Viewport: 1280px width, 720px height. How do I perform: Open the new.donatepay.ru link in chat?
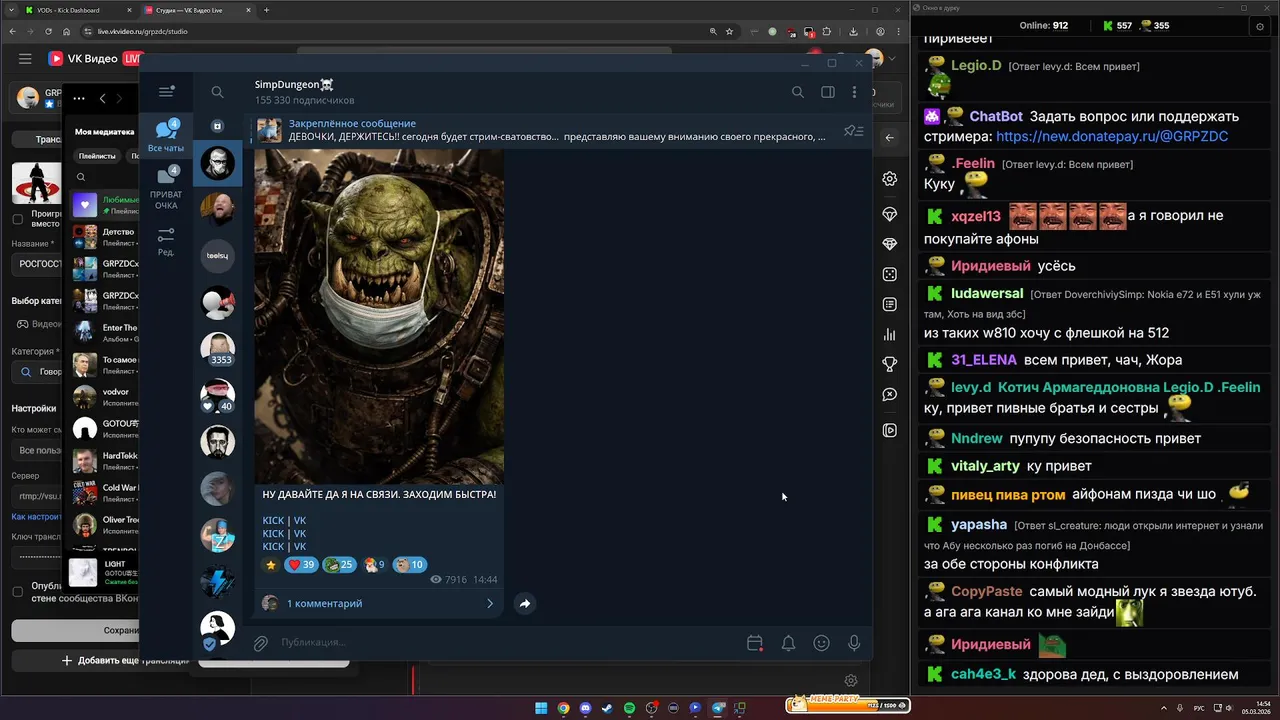[1112, 136]
